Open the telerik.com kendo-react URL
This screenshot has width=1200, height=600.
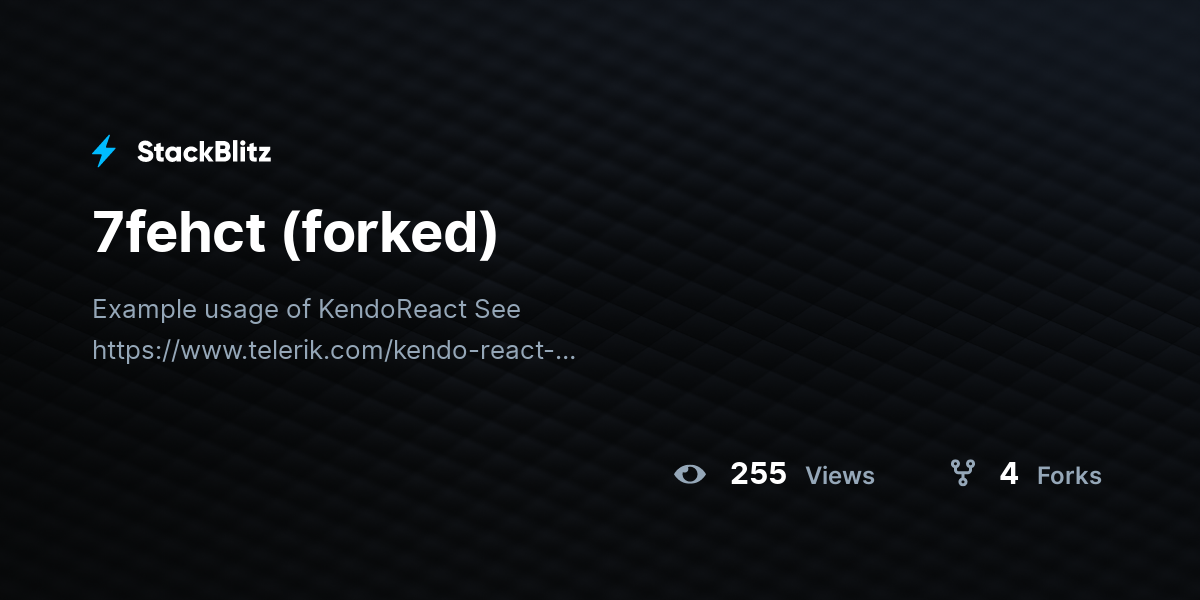[334, 351]
